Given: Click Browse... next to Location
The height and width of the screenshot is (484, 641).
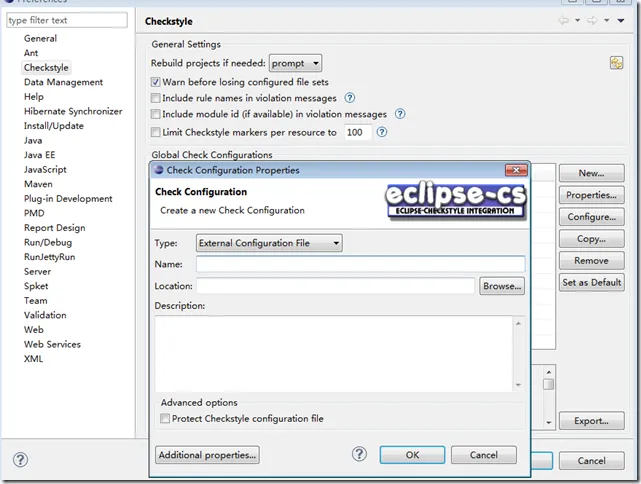Looking at the screenshot, I should tap(502, 286).
